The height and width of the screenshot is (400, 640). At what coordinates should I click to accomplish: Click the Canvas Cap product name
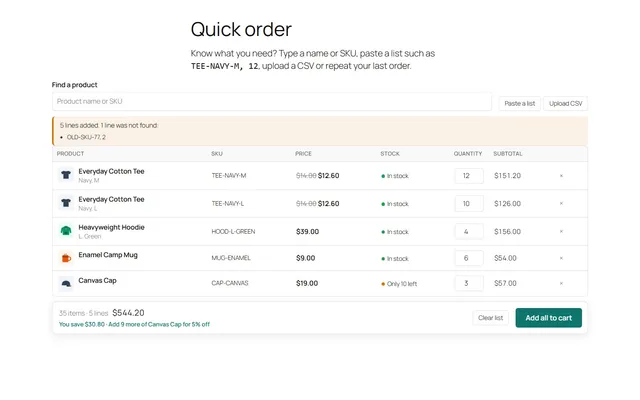point(97,280)
